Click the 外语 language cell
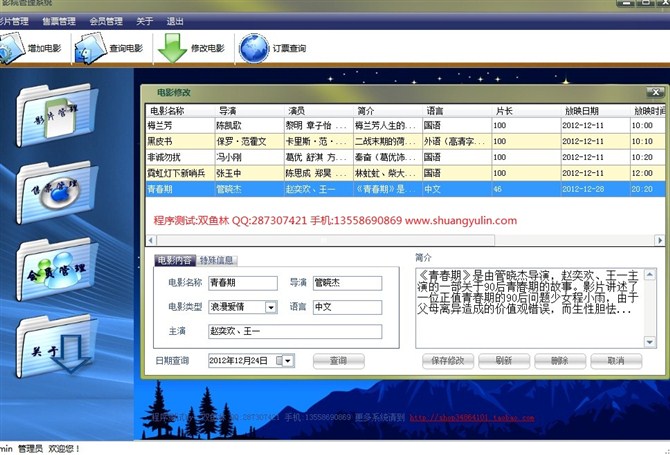 [457, 141]
